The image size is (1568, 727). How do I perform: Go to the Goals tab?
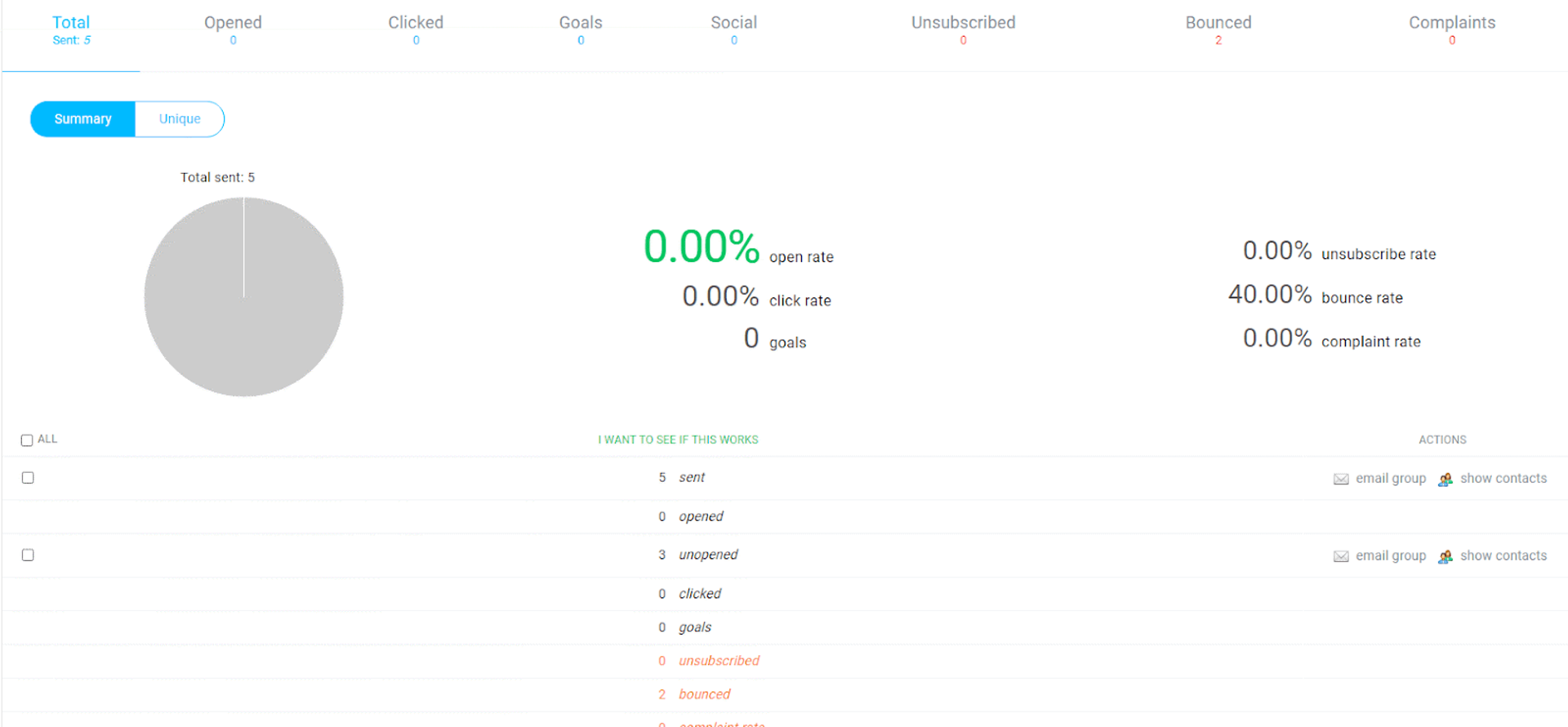(x=581, y=29)
